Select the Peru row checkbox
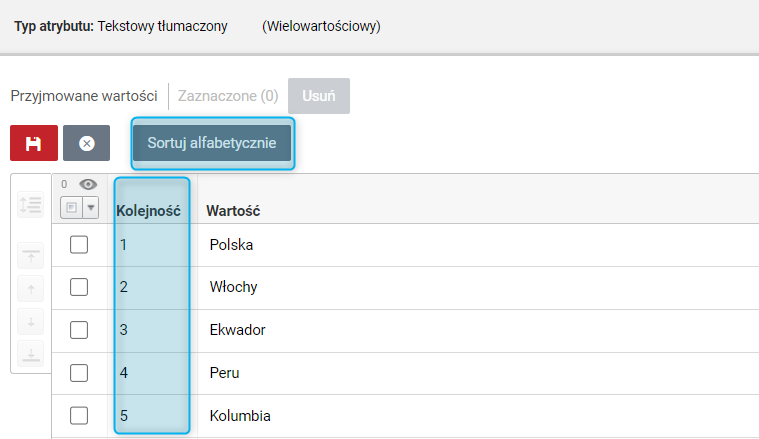 (x=79, y=373)
